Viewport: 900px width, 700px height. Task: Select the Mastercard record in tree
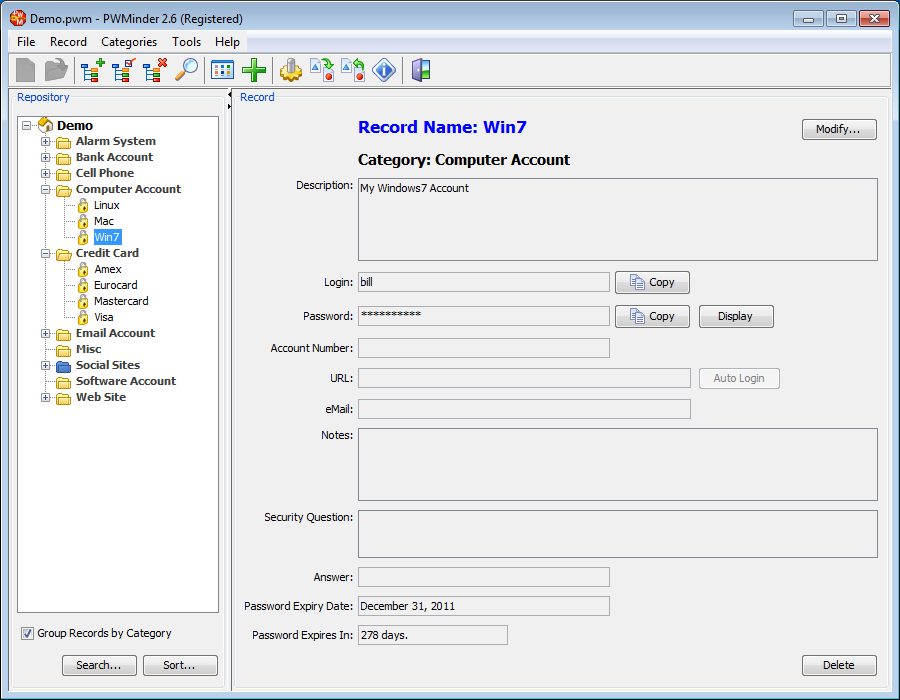pyautogui.click(x=121, y=301)
